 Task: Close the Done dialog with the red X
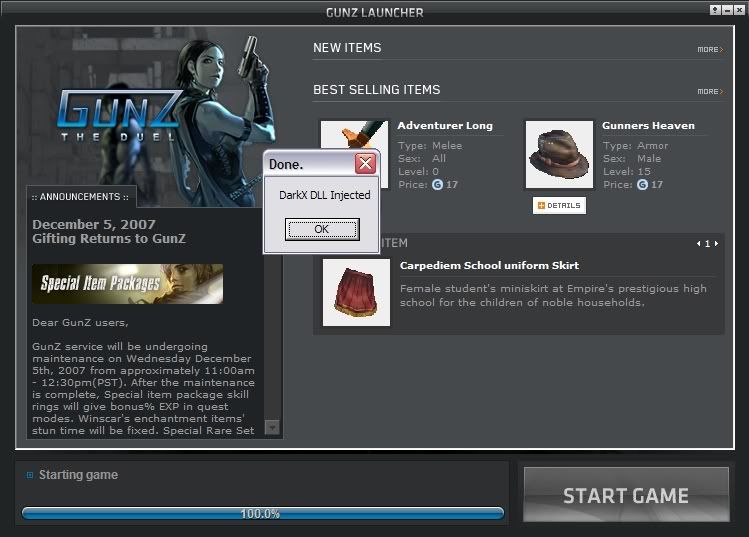(x=365, y=164)
